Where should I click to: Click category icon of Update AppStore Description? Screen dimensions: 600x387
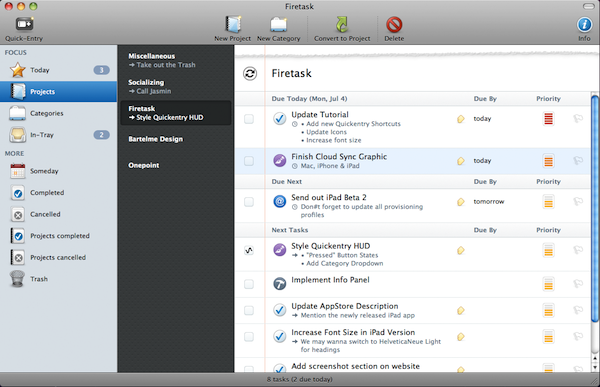pyautogui.click(x=280, y=310)
